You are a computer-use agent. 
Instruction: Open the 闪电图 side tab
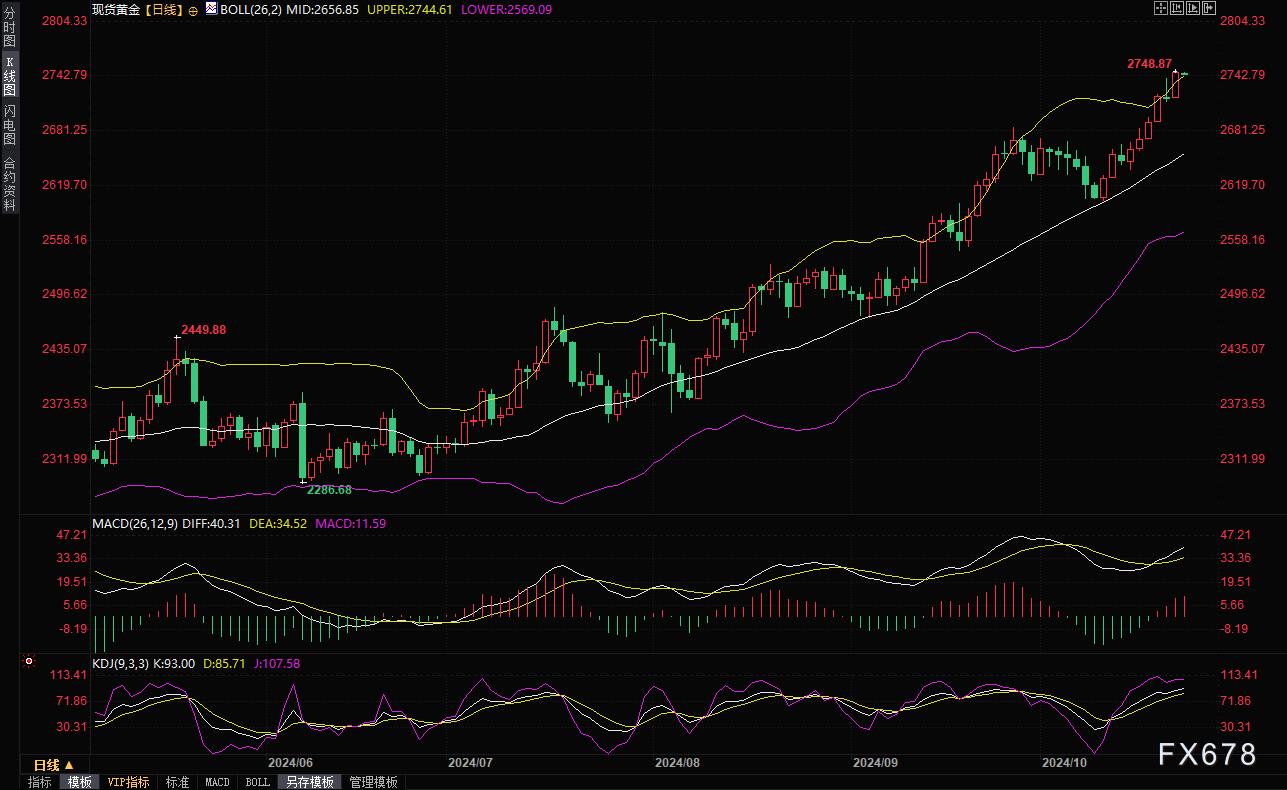9,124
